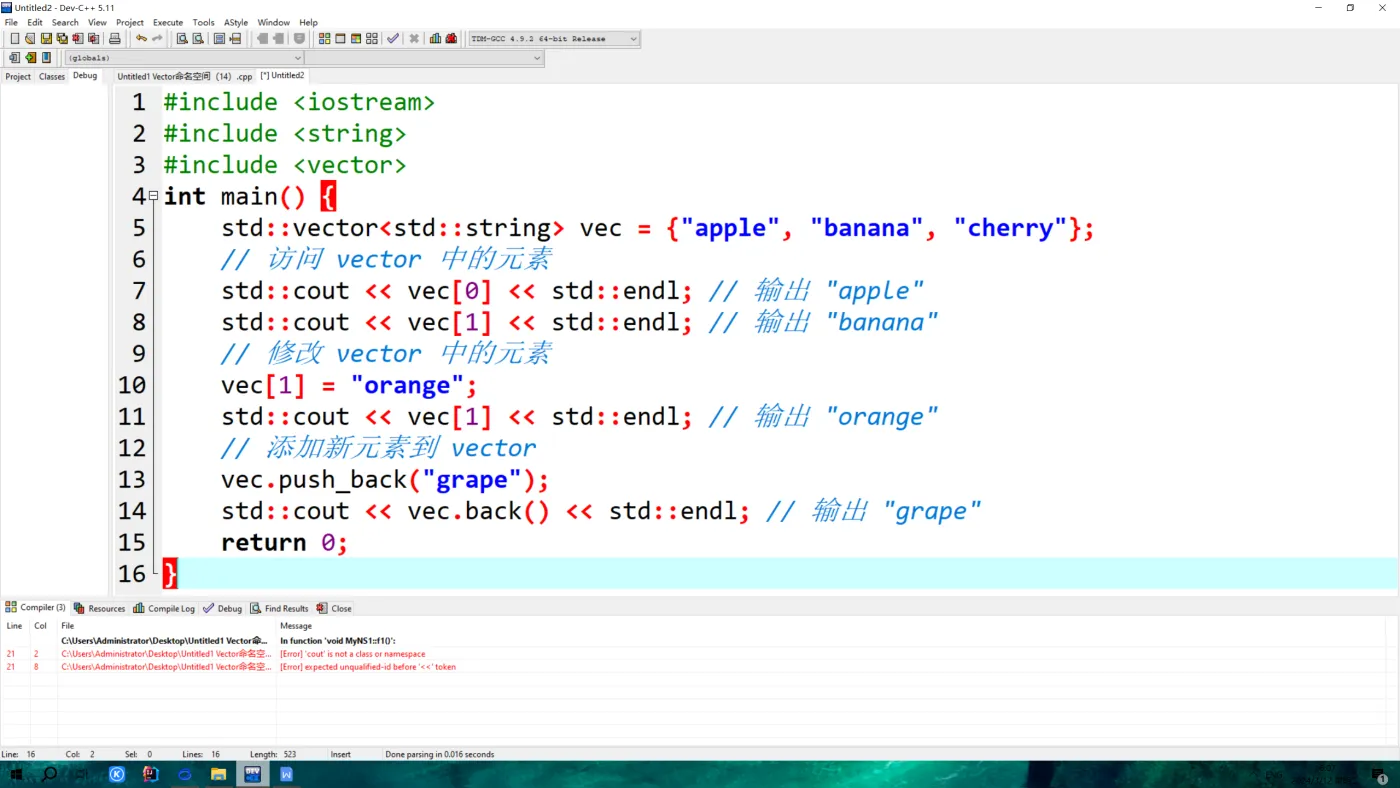The width and height of the screenshot is (1400, 788).
Task: Run the program via toolbar icon
Action: click(x=340, y=39)
